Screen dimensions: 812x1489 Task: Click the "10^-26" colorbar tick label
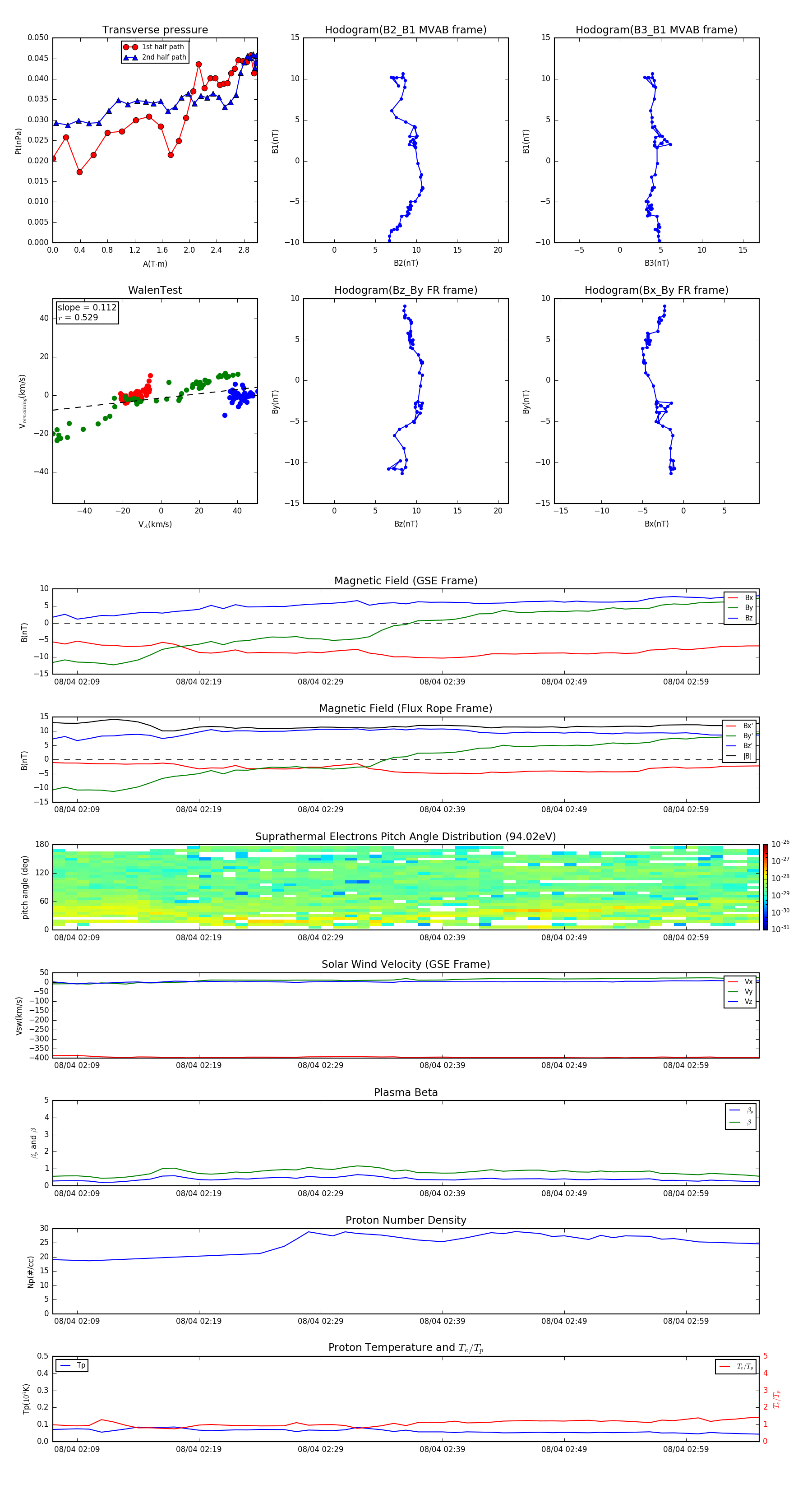pyautogui.click(x=780, y=844)
